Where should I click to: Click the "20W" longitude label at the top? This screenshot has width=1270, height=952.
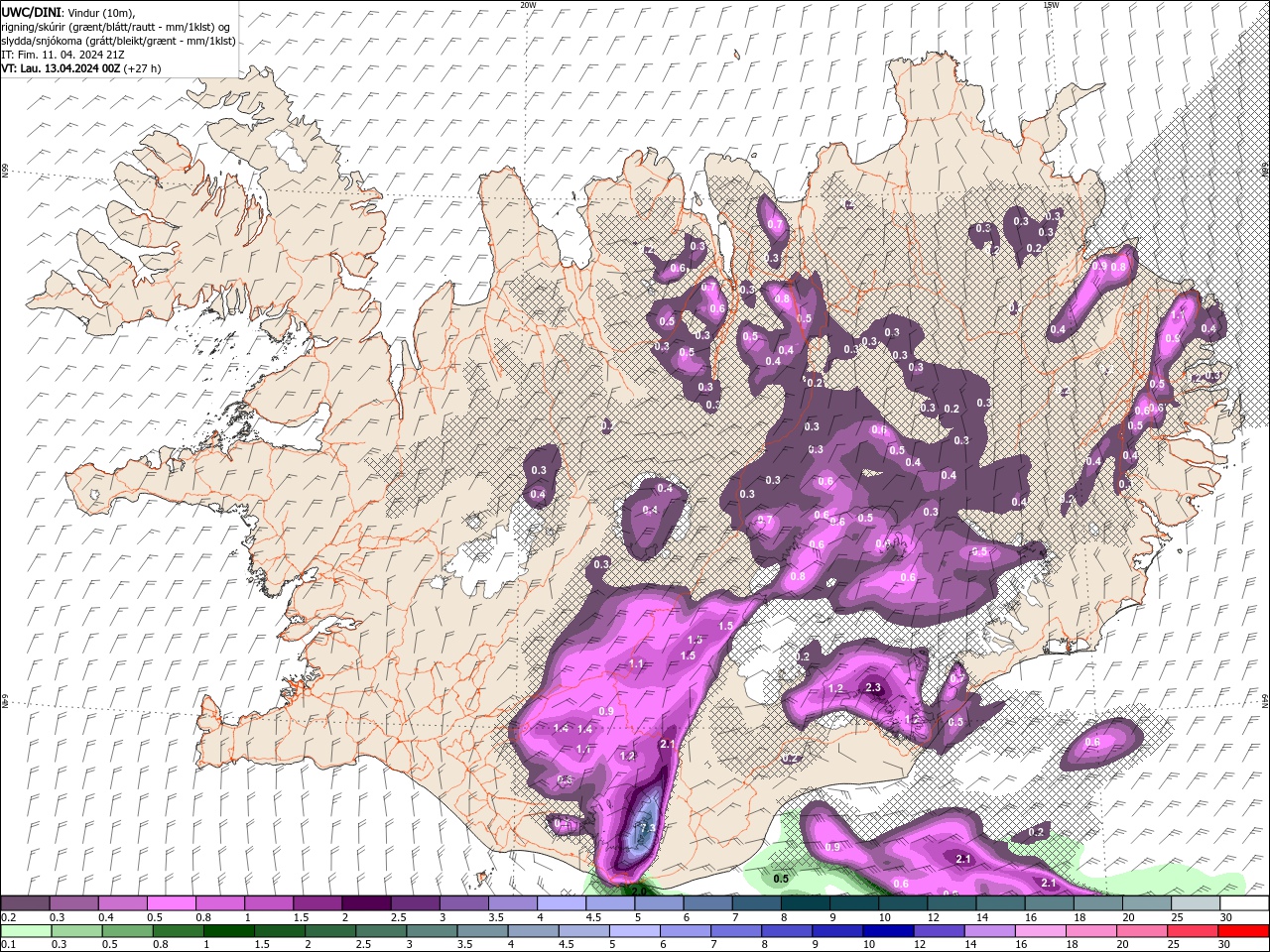[x=528, y=5]
